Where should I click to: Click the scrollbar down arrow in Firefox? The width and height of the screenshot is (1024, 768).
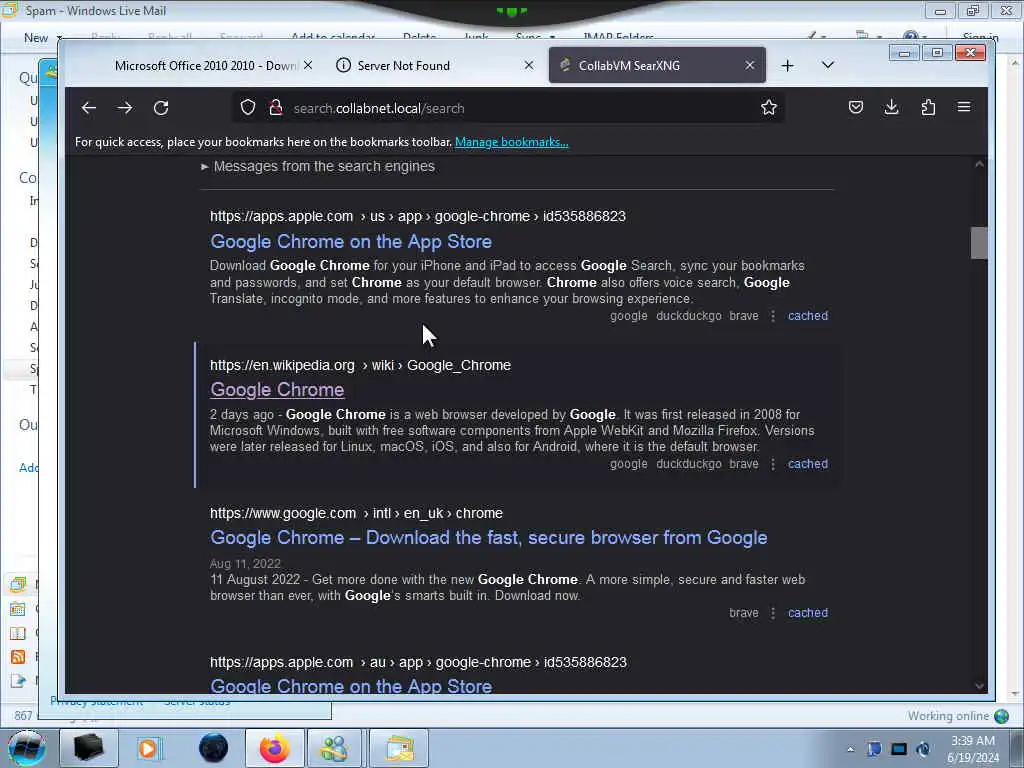(979, 686)
